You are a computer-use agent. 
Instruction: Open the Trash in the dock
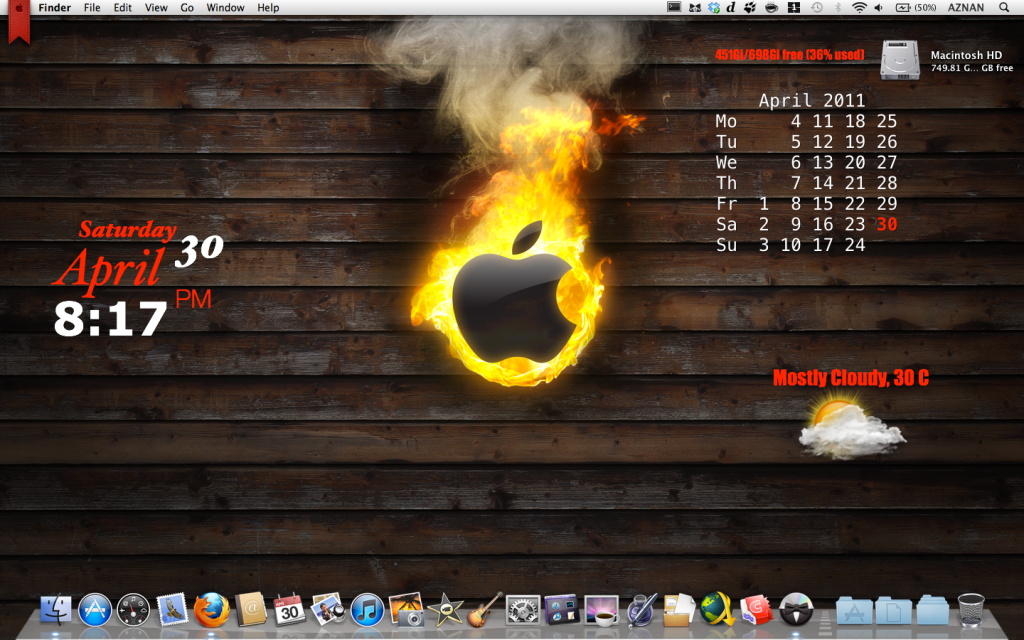(971, 608)
